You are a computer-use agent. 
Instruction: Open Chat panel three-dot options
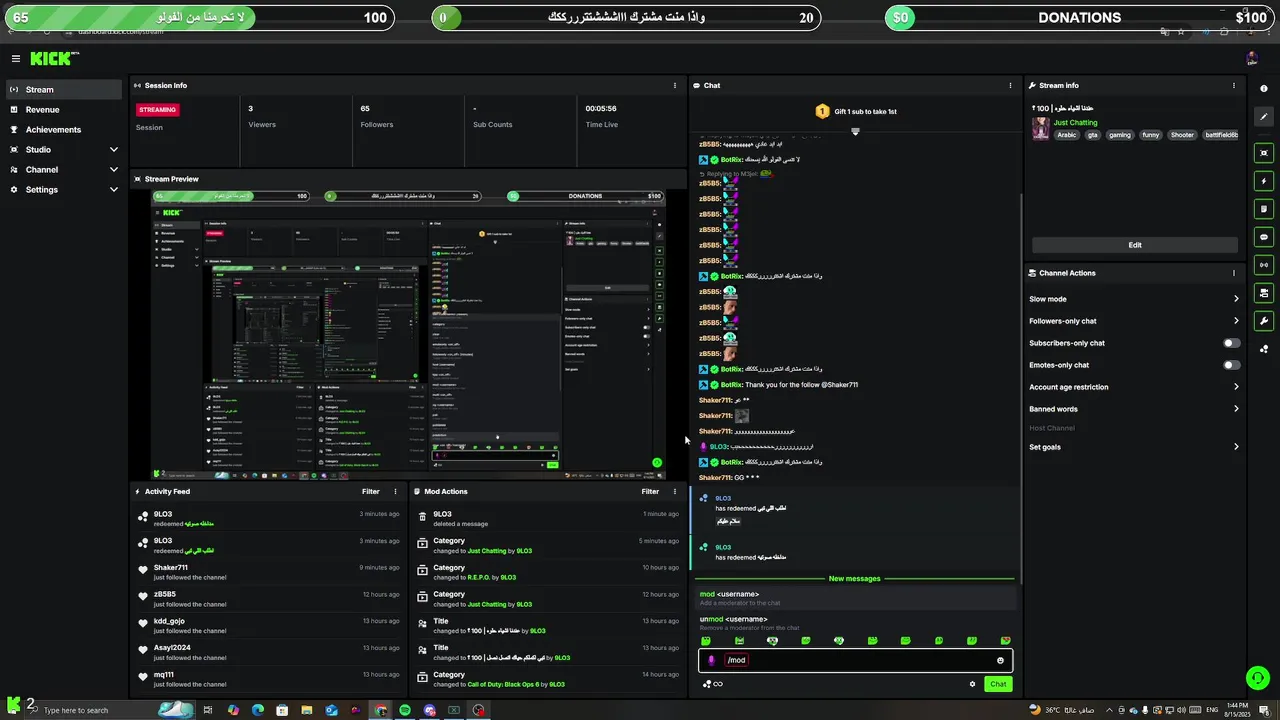point(1010,86)
